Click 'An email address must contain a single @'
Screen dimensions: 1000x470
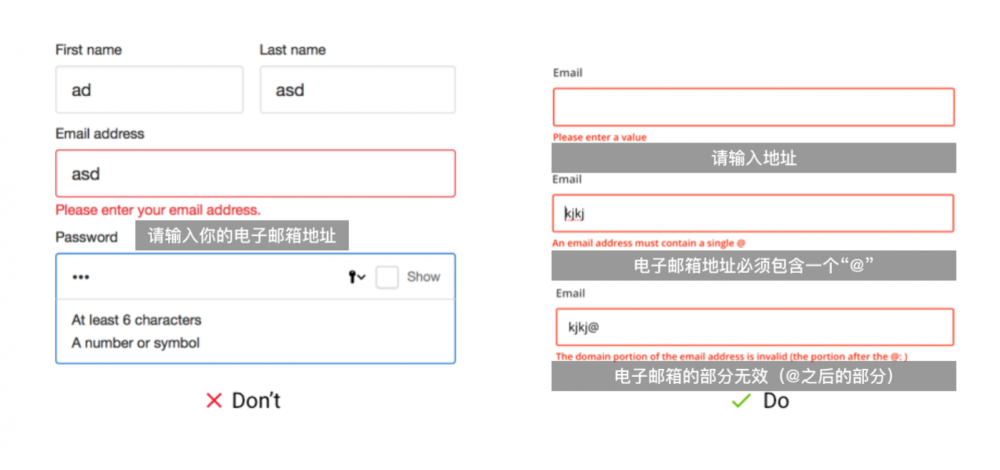[649, 243]
